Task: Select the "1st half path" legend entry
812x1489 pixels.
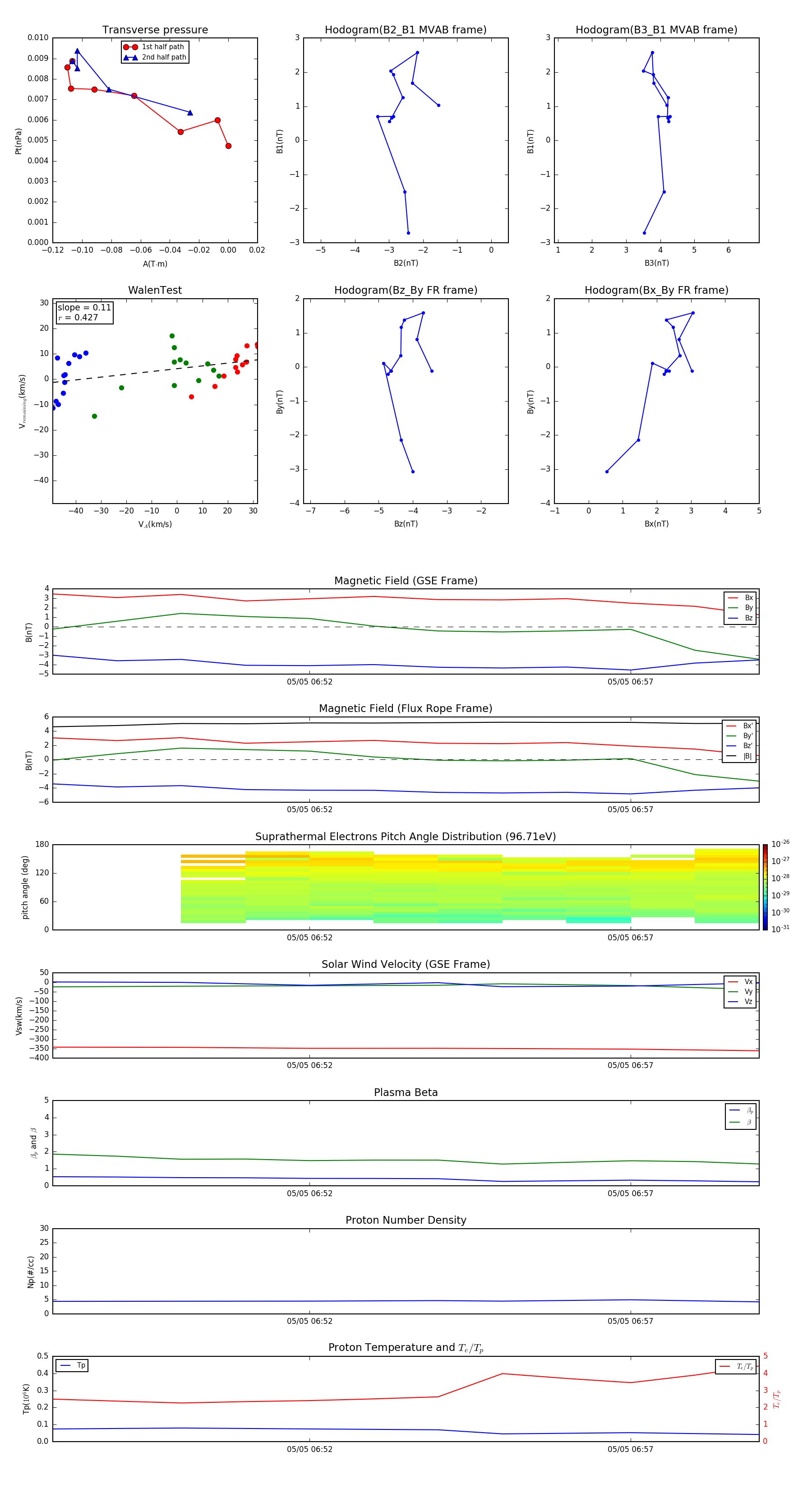Action: pos(154,47)
